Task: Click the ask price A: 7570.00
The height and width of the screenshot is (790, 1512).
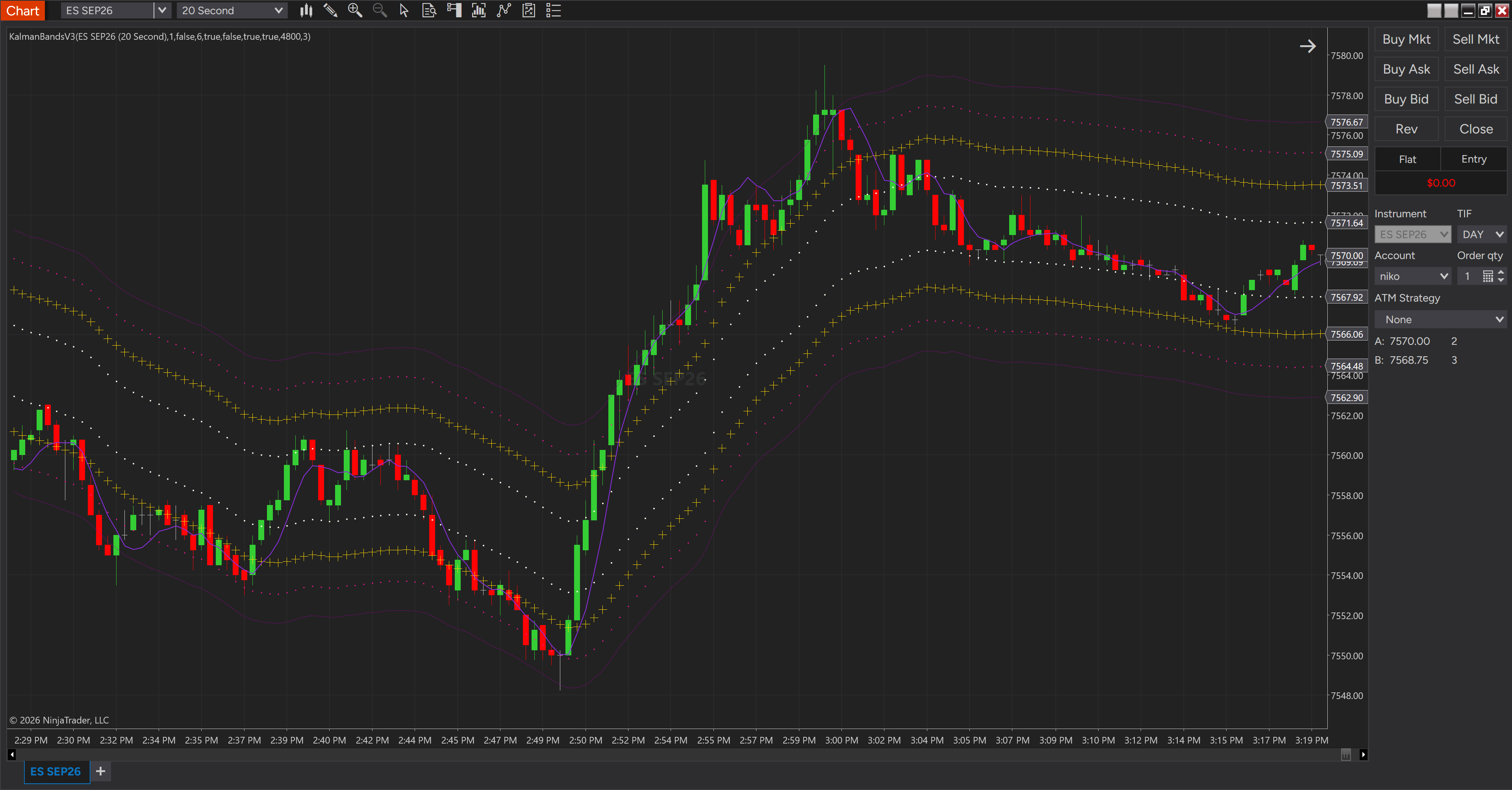Action: coord(1402,341)
